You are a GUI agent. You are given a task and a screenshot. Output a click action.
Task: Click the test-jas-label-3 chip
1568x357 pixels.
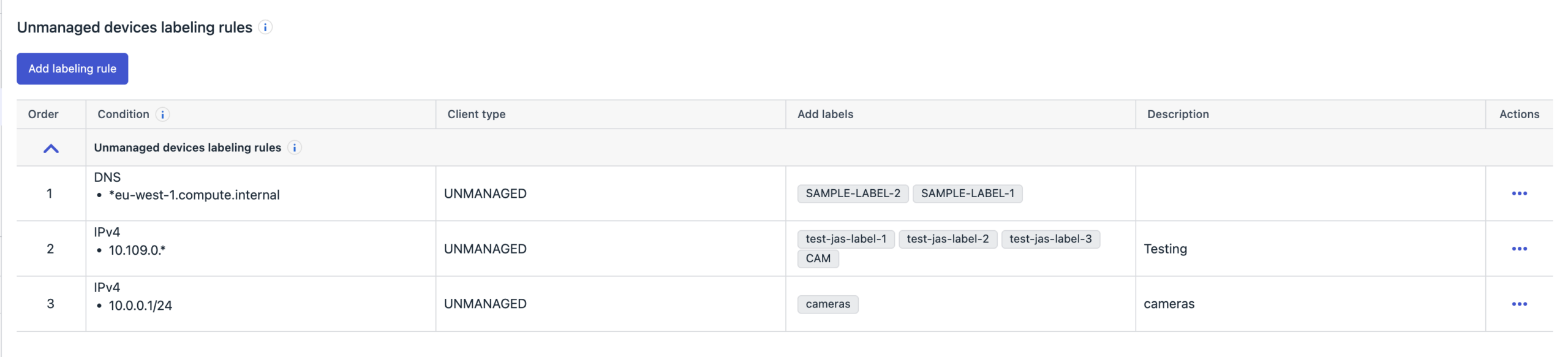pos(1050,239)
